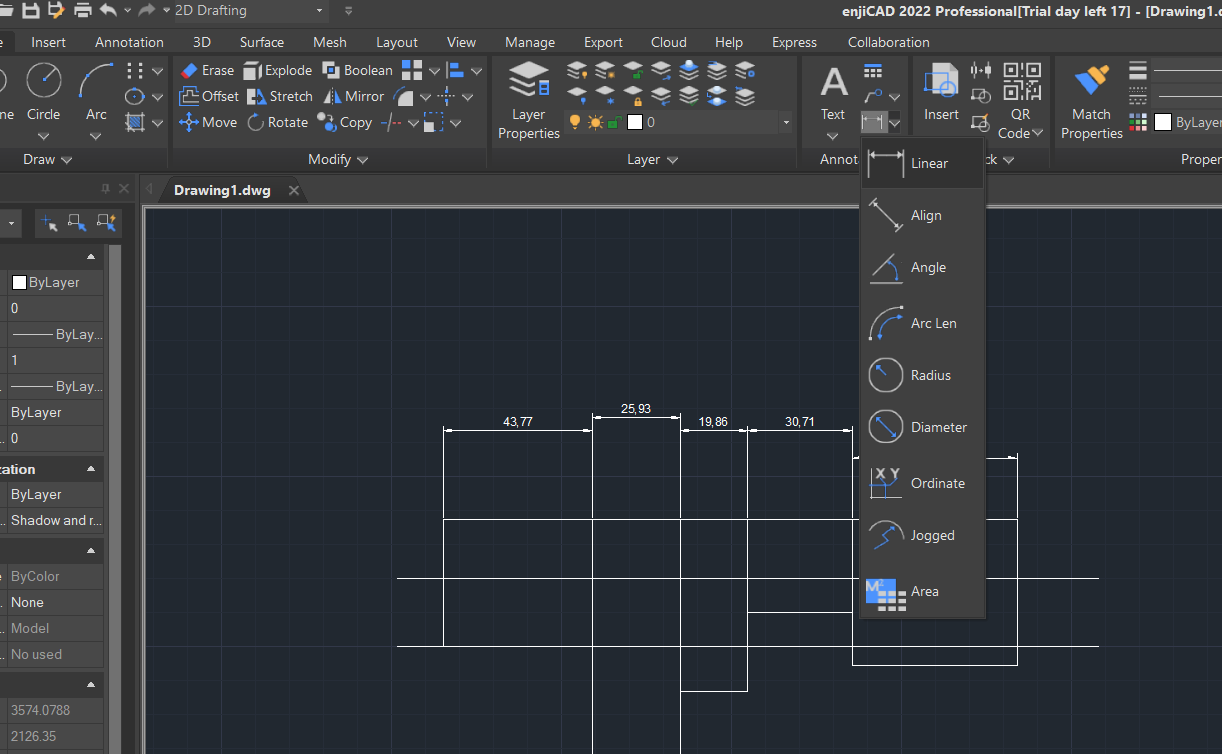Toggle layer lock padlock icon
The height and width of the screenshot is (754, 1222).
pos(615,122)
